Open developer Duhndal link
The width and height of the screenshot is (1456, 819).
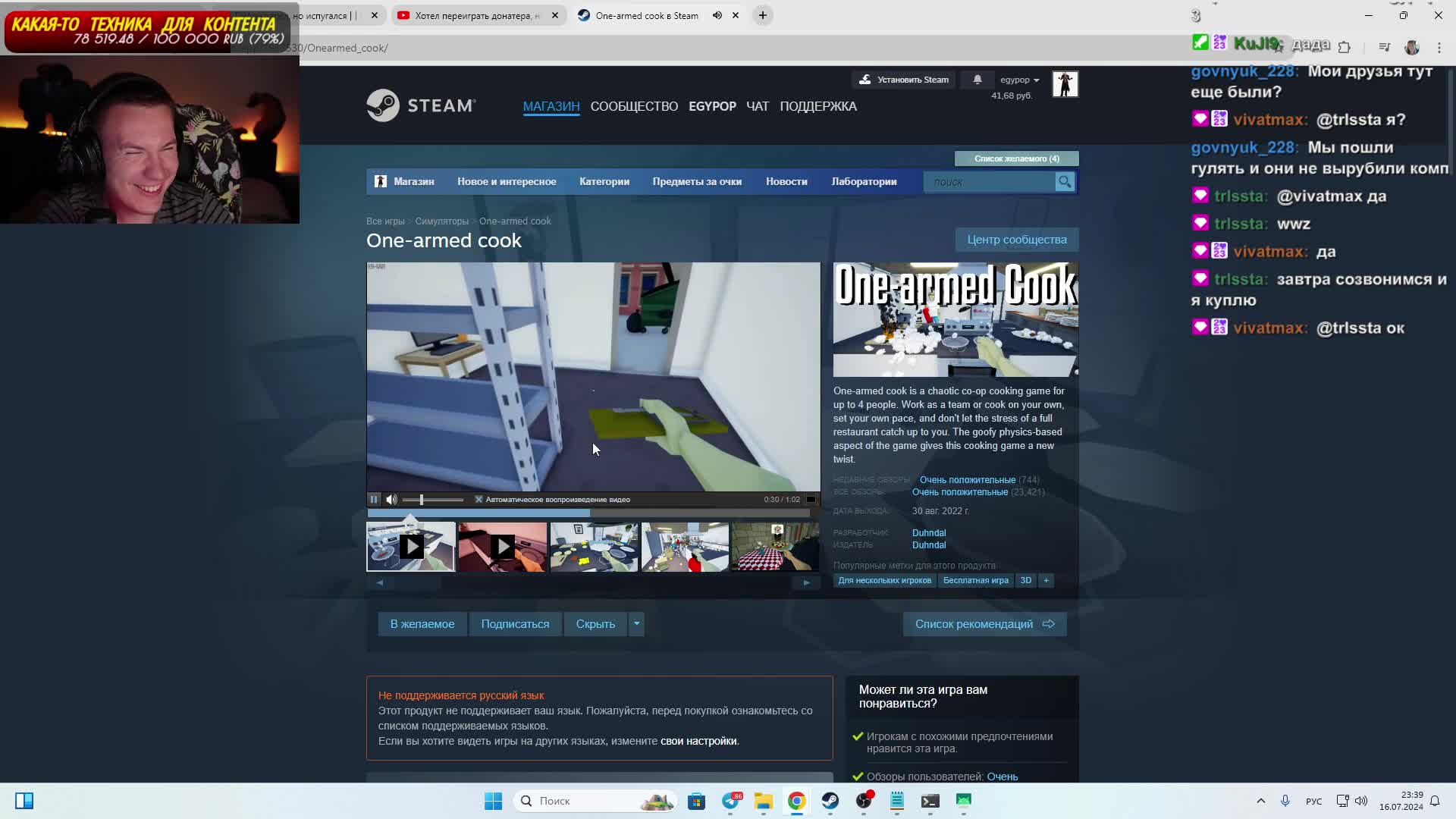[x=928, y=533]
